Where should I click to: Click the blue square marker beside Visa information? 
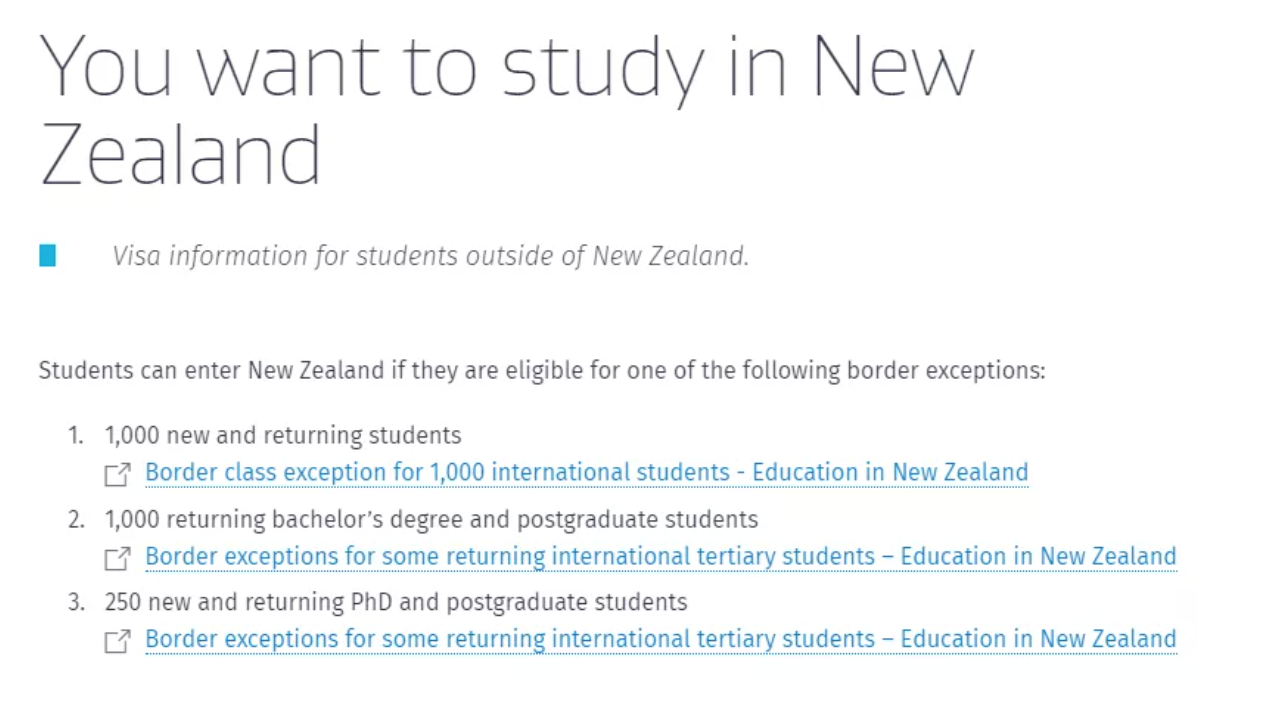point(48,256)
